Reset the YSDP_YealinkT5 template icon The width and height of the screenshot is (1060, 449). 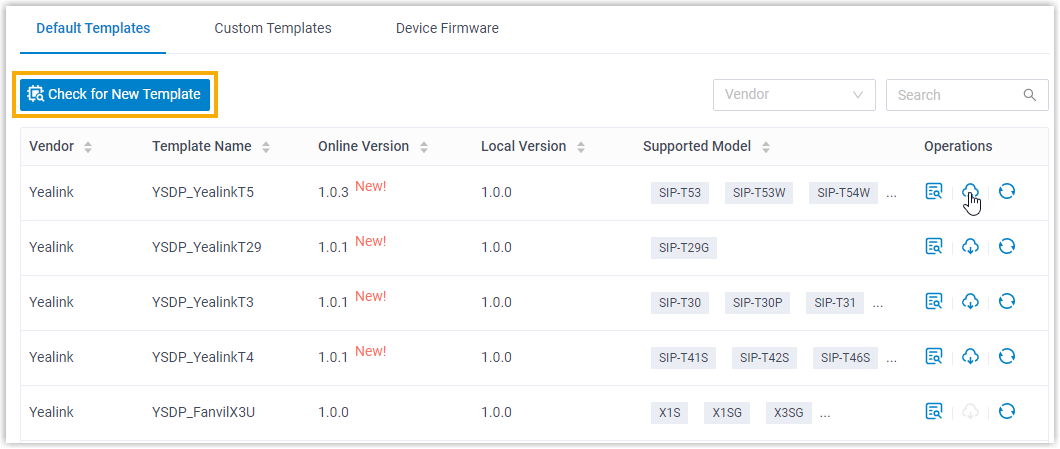tap(1007, 192)
